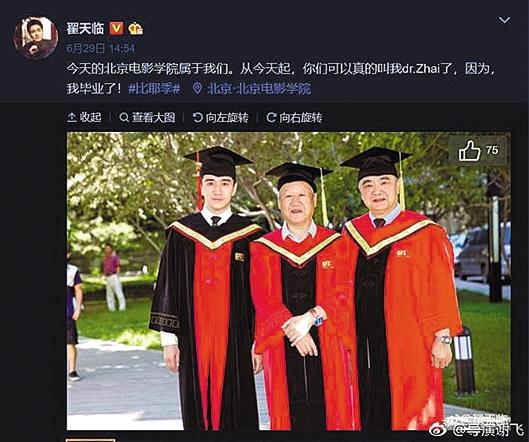Click the 收起 upward arrow icon
529x442 pixels.
click(x=72, y=117)
